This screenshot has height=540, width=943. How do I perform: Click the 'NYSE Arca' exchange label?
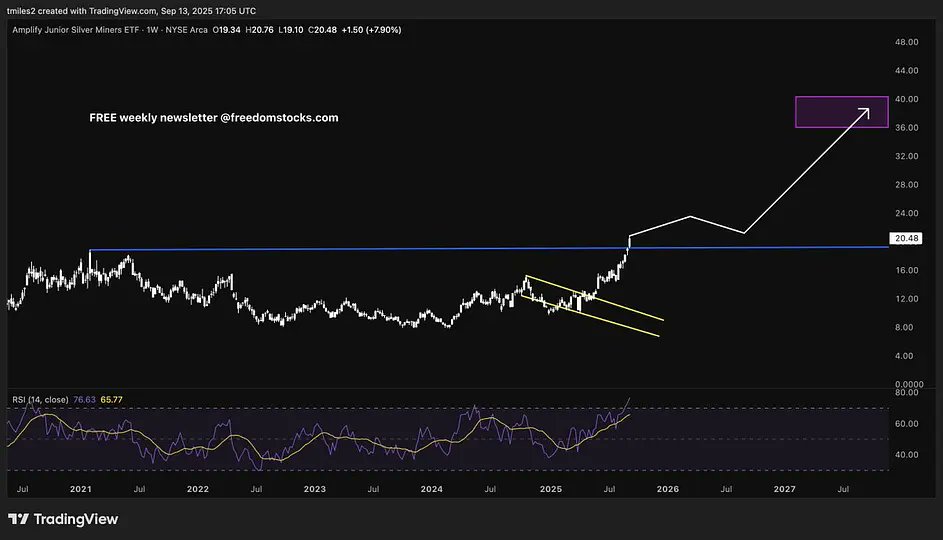186,29
